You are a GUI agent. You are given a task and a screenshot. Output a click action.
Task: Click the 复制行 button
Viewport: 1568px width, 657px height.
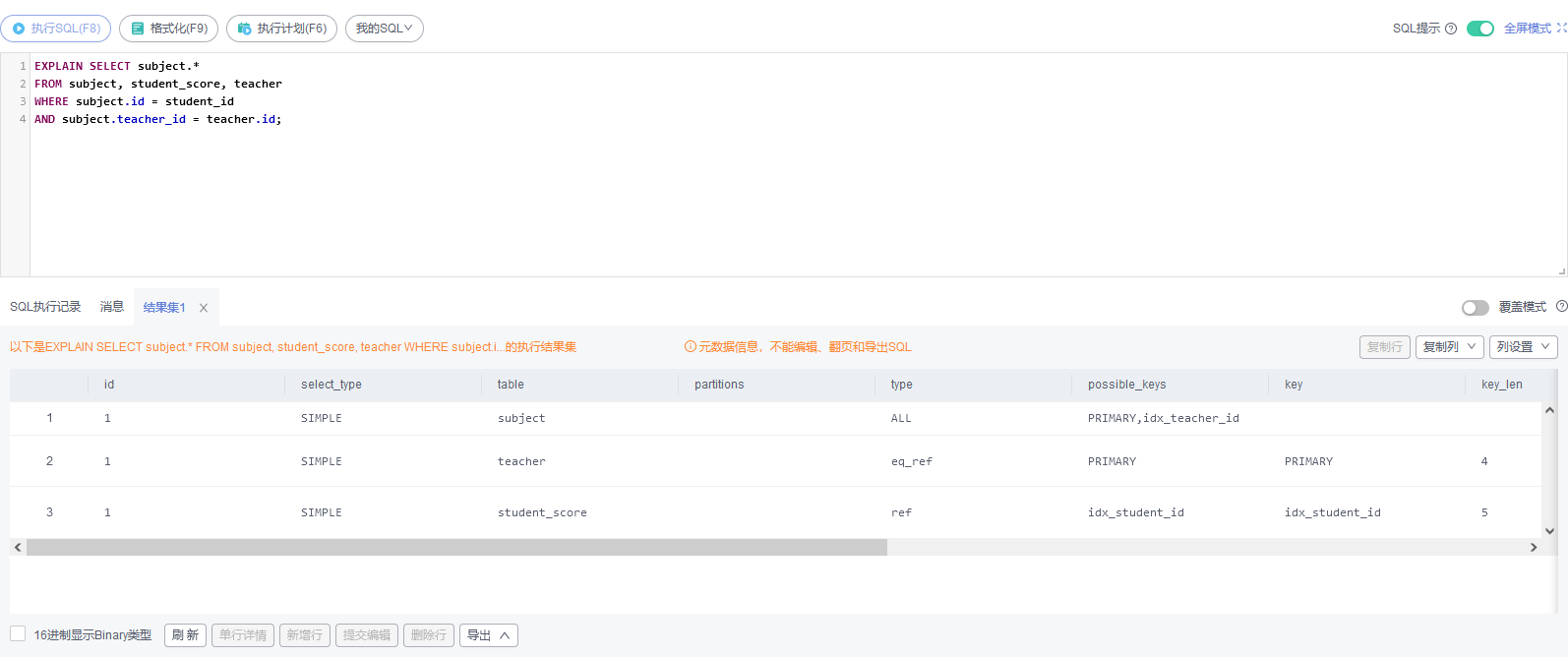(1385, 347)
